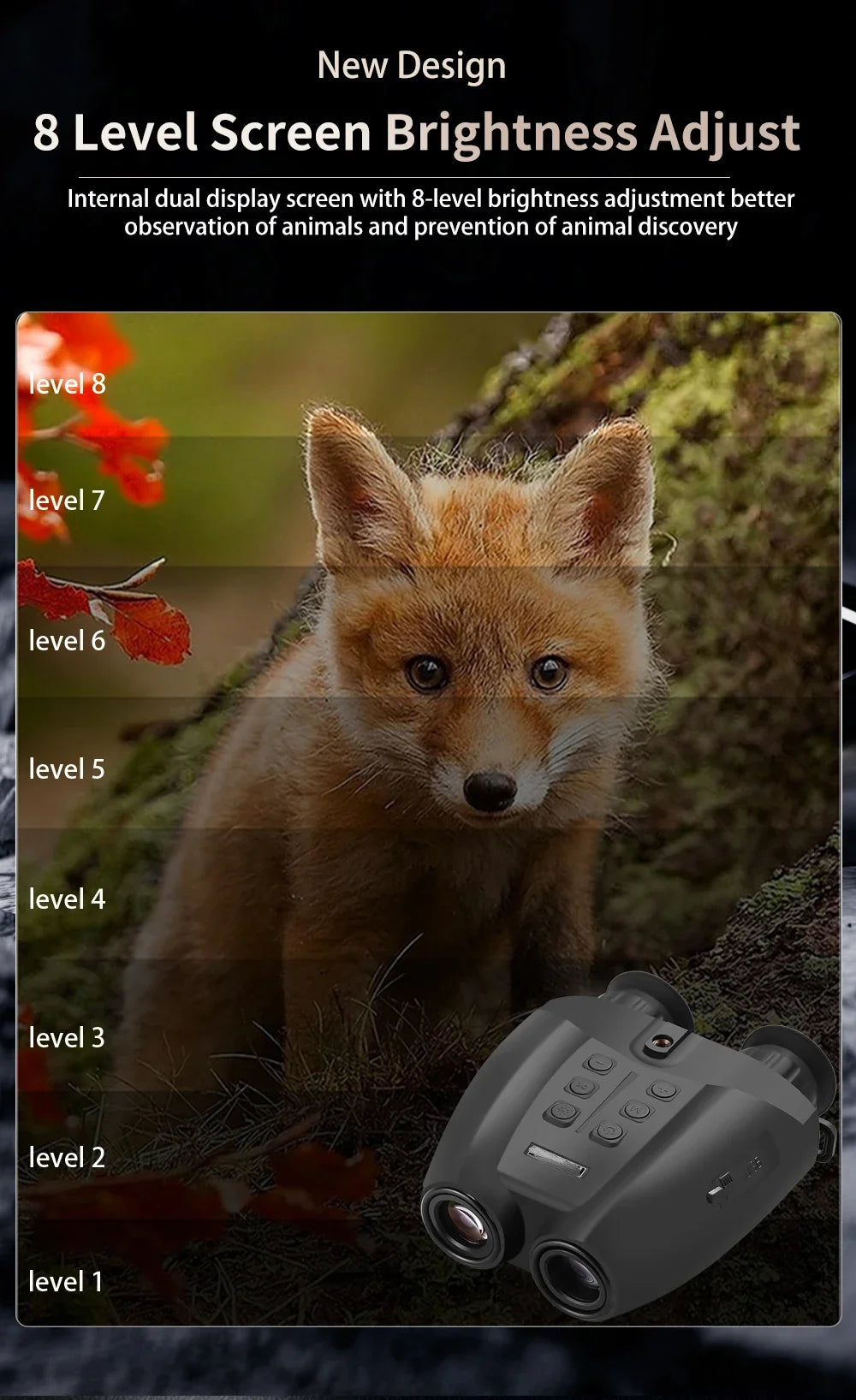Choose the level 5 brightness label
Viewport: 856px width, 1400px height.
tap(67, 769)
